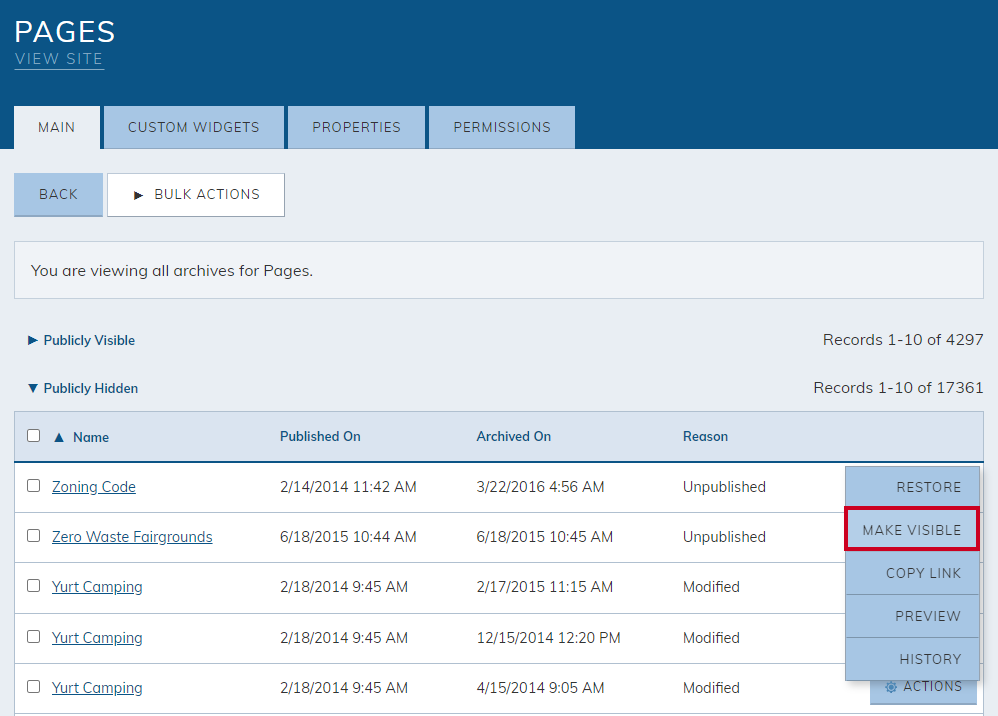Tick the select-all checkbox in the header row
This screenshot has width=998, height=716.
coord(34,435)
